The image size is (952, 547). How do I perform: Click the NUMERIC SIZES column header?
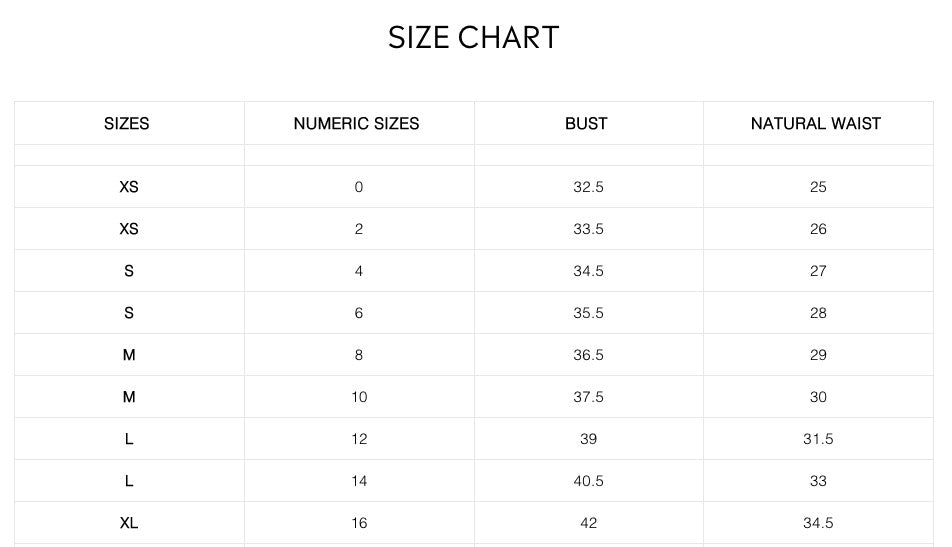pos(357,124)
